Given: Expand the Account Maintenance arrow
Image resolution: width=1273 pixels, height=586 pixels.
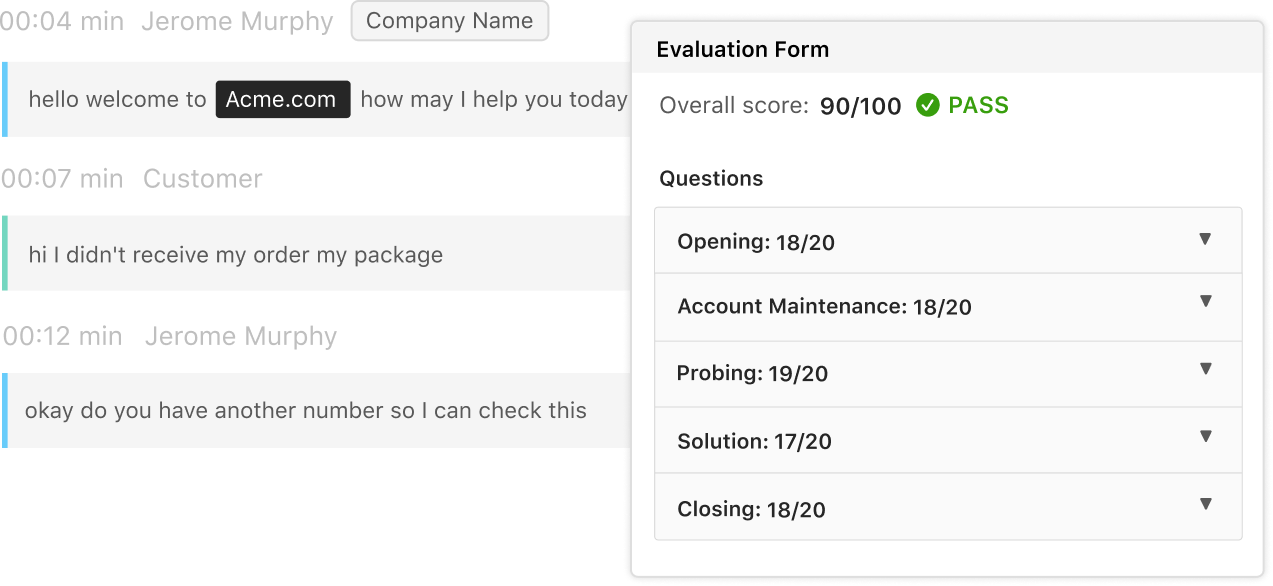Looking at the screenshot, I should point(1205,301).
